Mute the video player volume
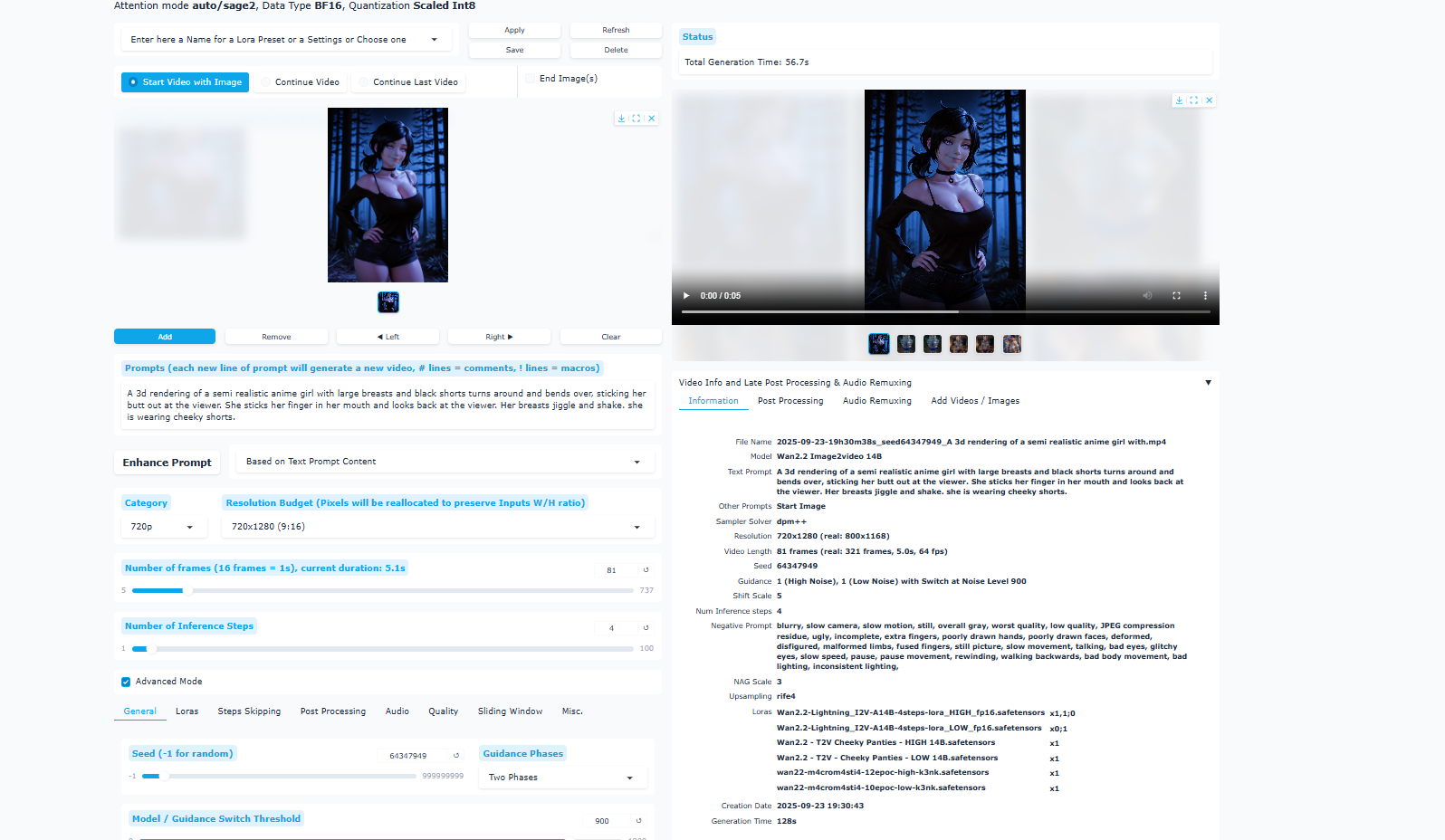The image size is (1445, 840). [x=1147, y=296]
